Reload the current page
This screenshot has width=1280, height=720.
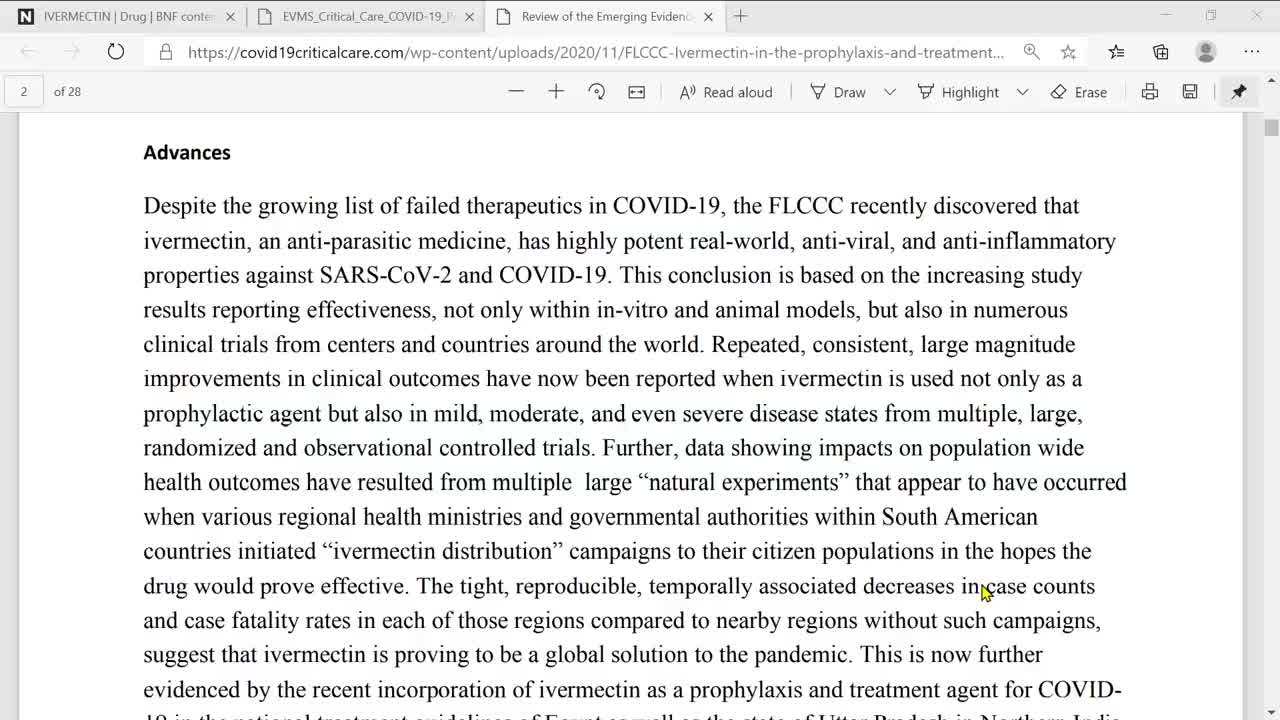116,52
